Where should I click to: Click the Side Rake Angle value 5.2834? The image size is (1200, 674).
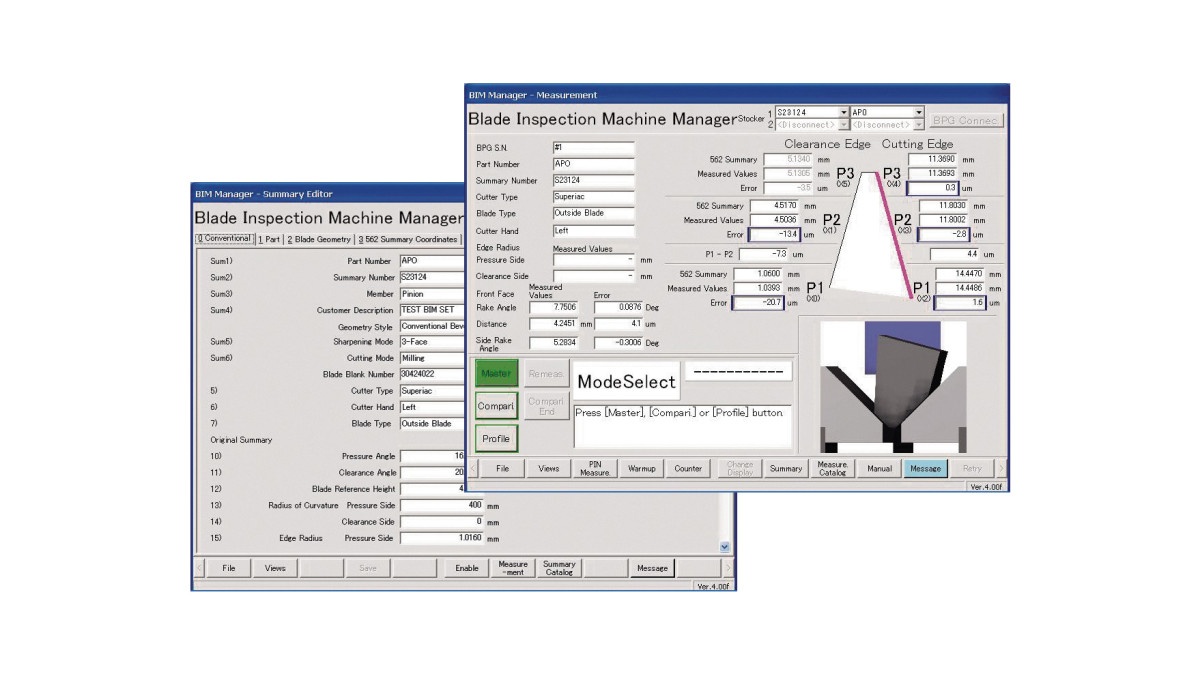[553, 342]
